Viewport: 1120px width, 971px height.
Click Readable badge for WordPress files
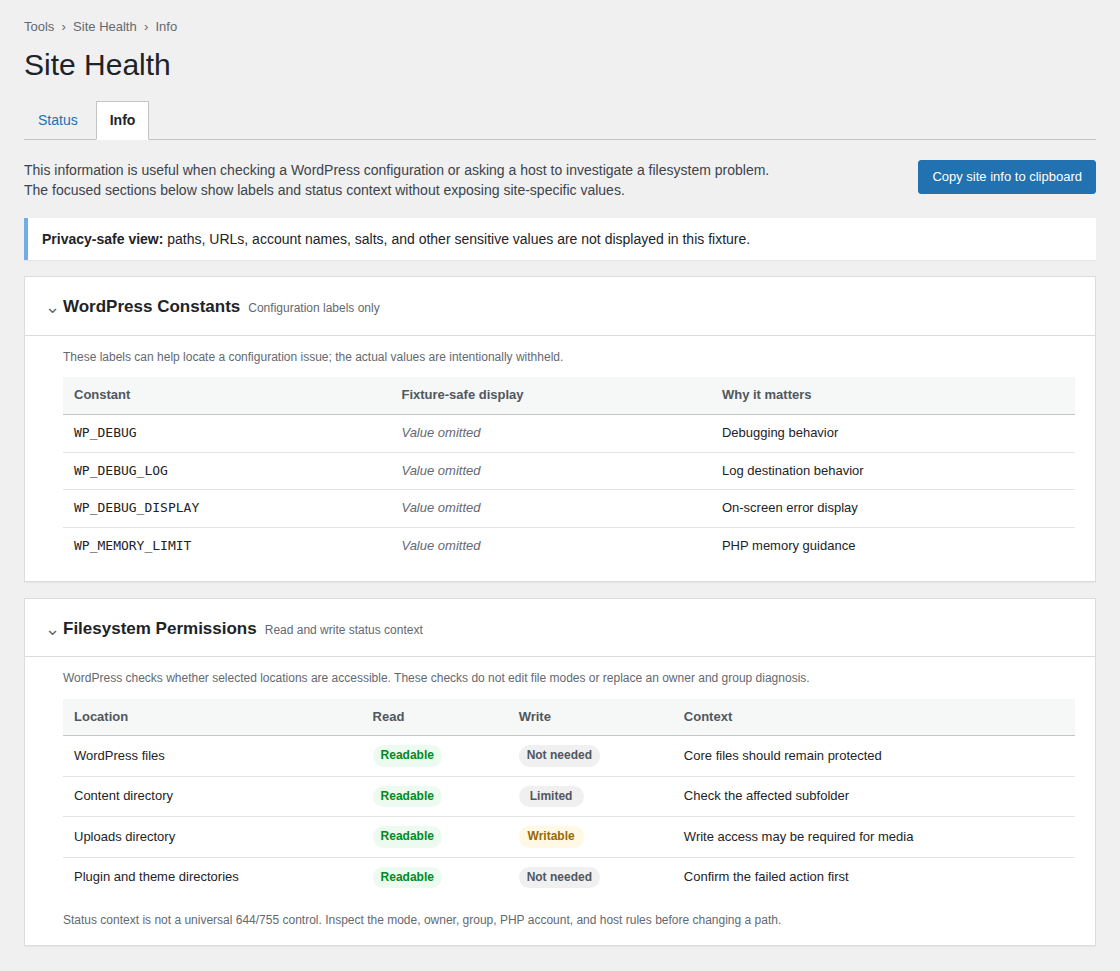coord(407,755)
